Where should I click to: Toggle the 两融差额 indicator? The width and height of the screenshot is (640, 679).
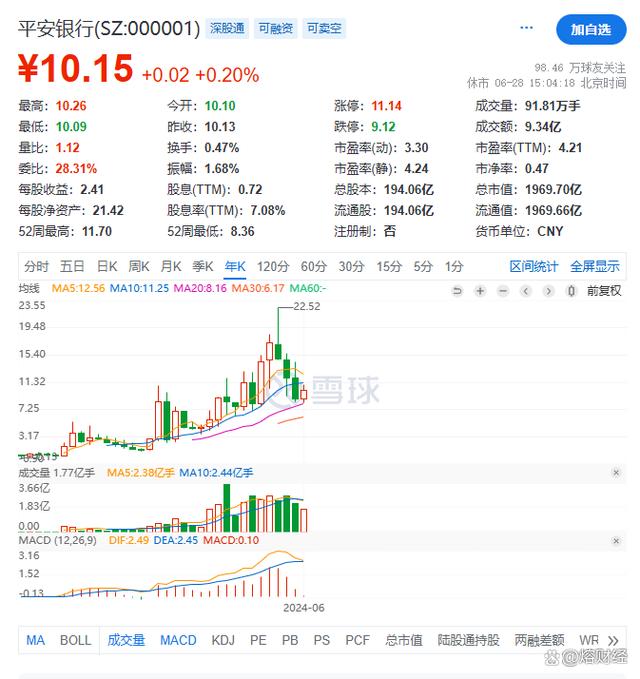[540, 640]
